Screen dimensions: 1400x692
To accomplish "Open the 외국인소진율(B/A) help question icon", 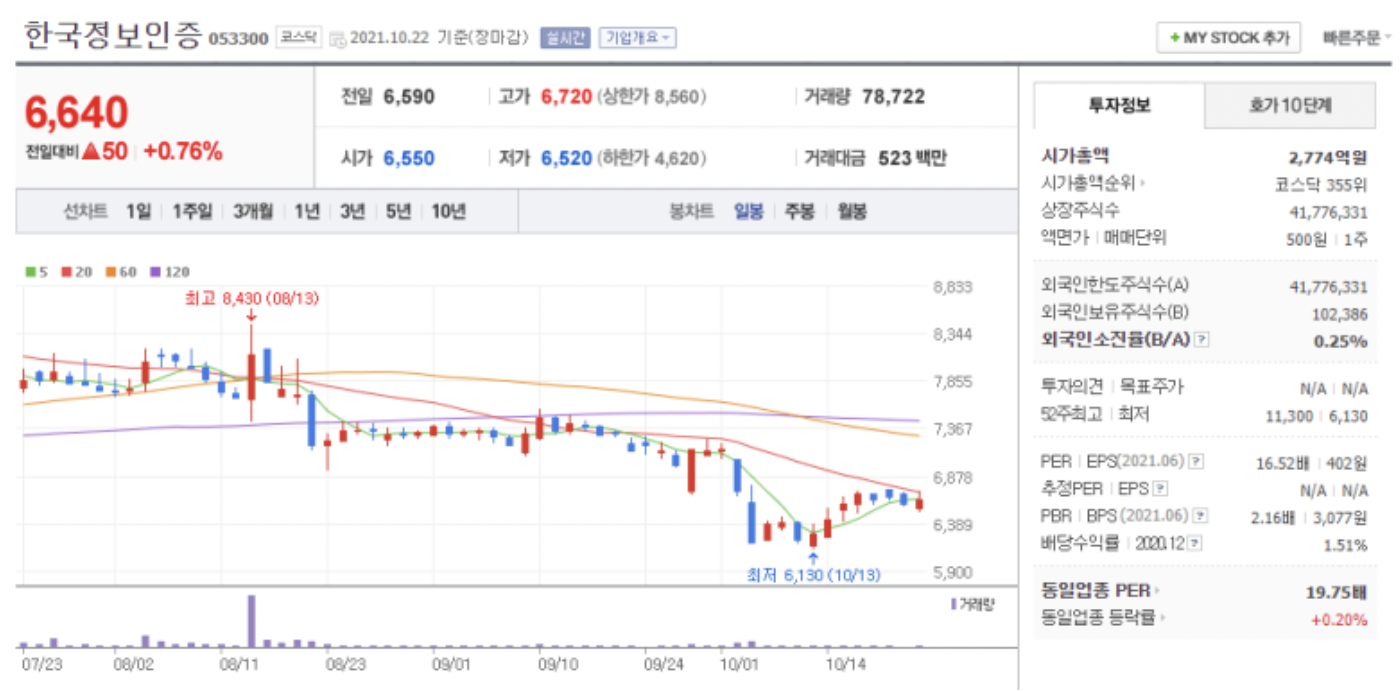I will point(1202,340).
